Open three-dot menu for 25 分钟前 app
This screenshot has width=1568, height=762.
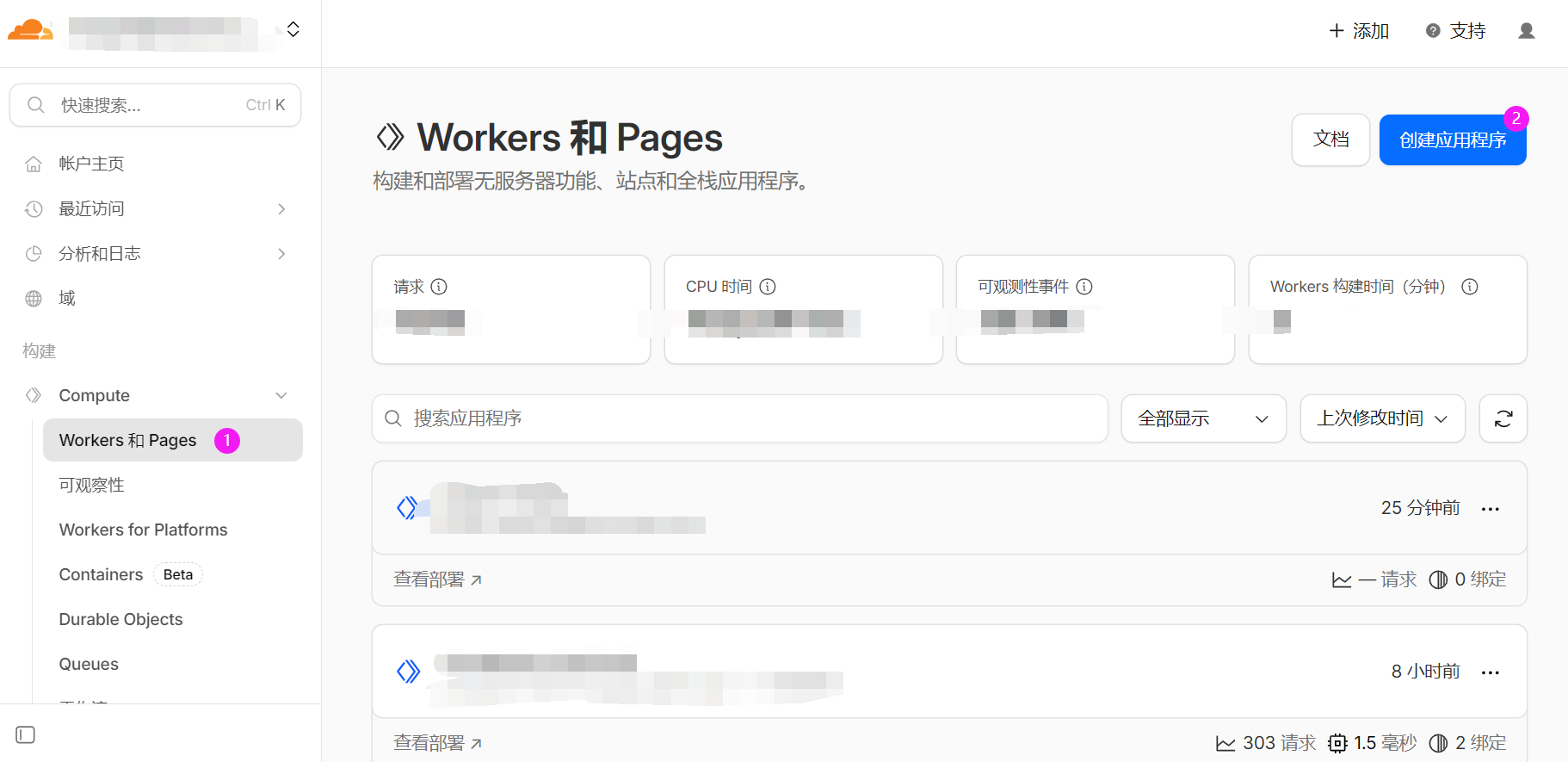tap(1490, 509)
